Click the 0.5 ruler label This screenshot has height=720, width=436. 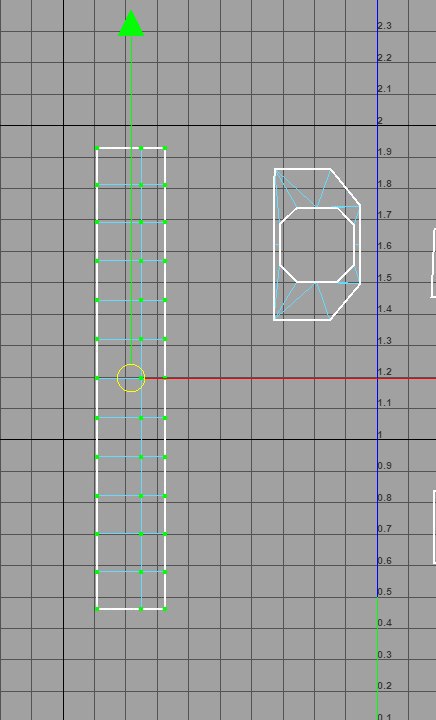coord(385,591)
